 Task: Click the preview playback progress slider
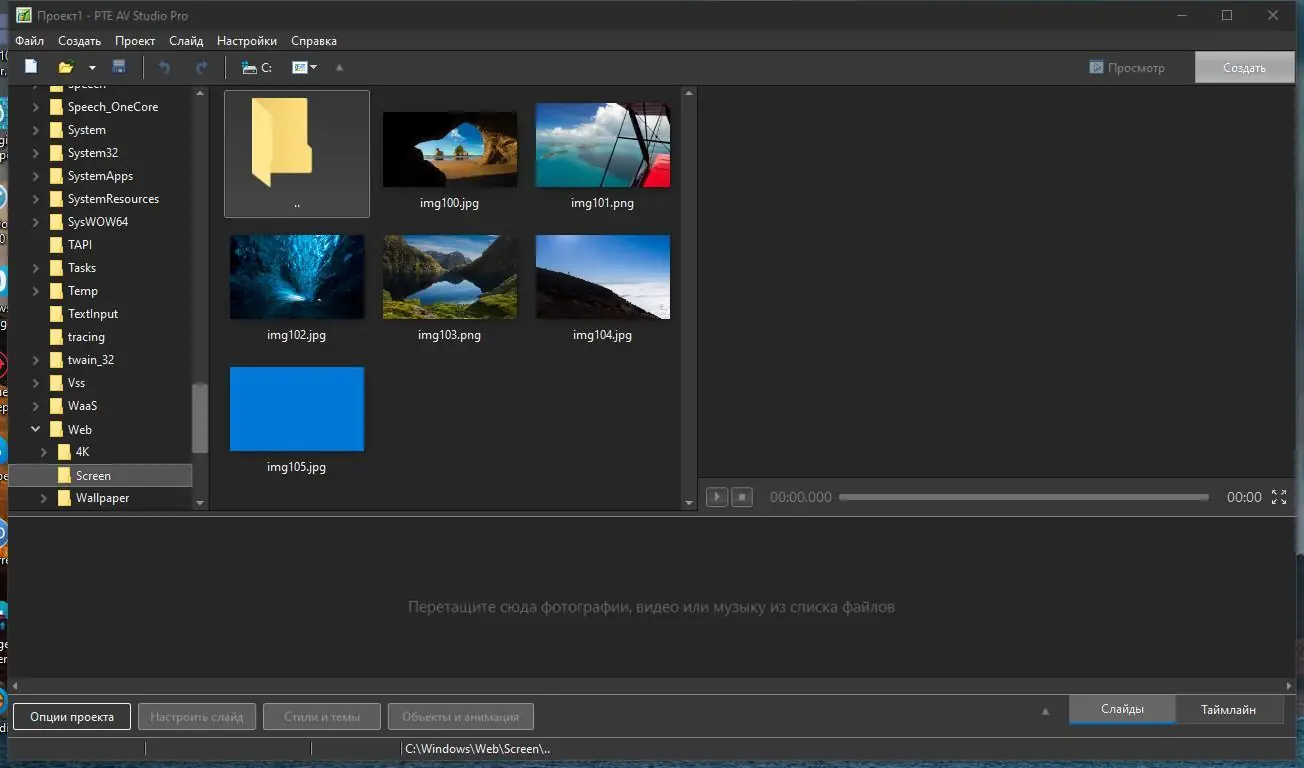(1022, 497)
